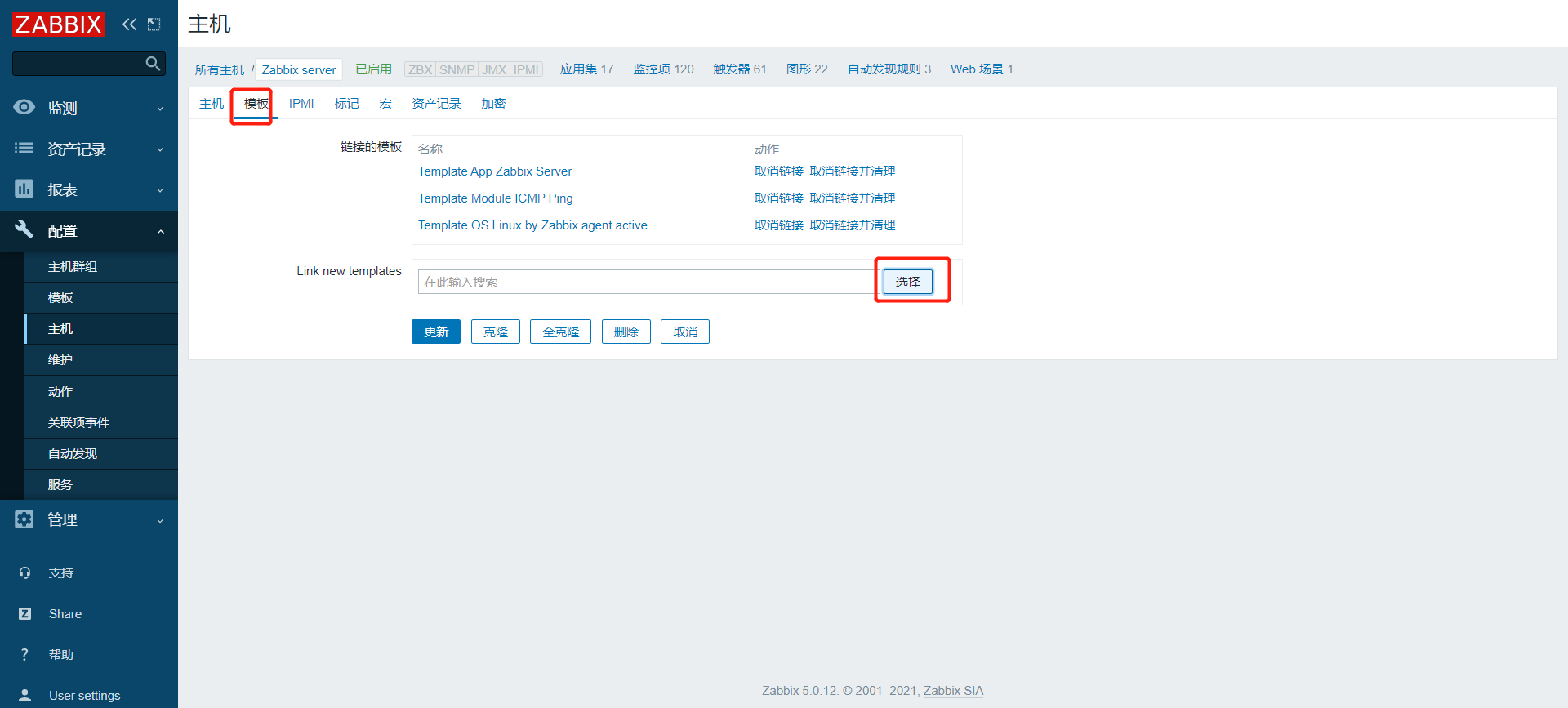Click the list icon for 资产记录
Viewport: 1568px width, 708px height.
pyautogui.click(x=24, y=148)
